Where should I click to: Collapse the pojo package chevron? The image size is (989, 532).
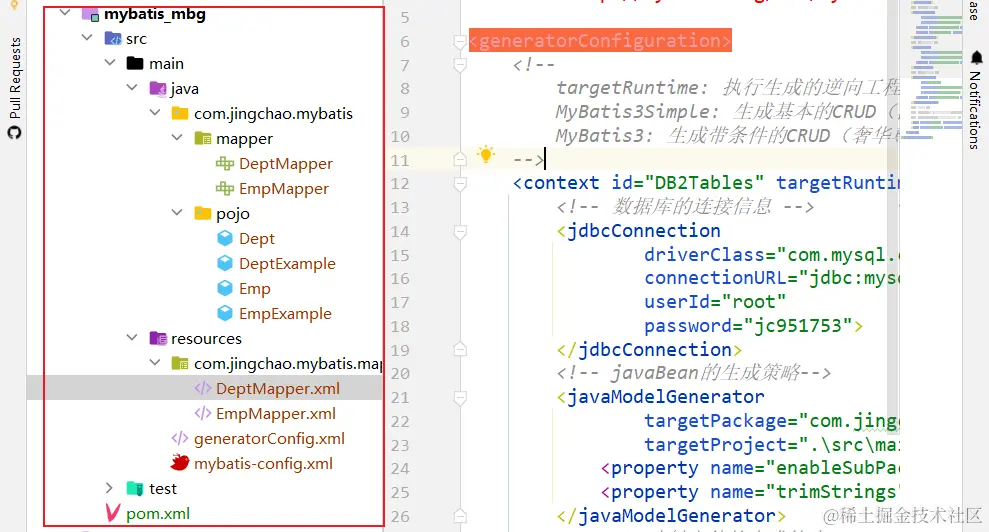click(x=177, y=213)
